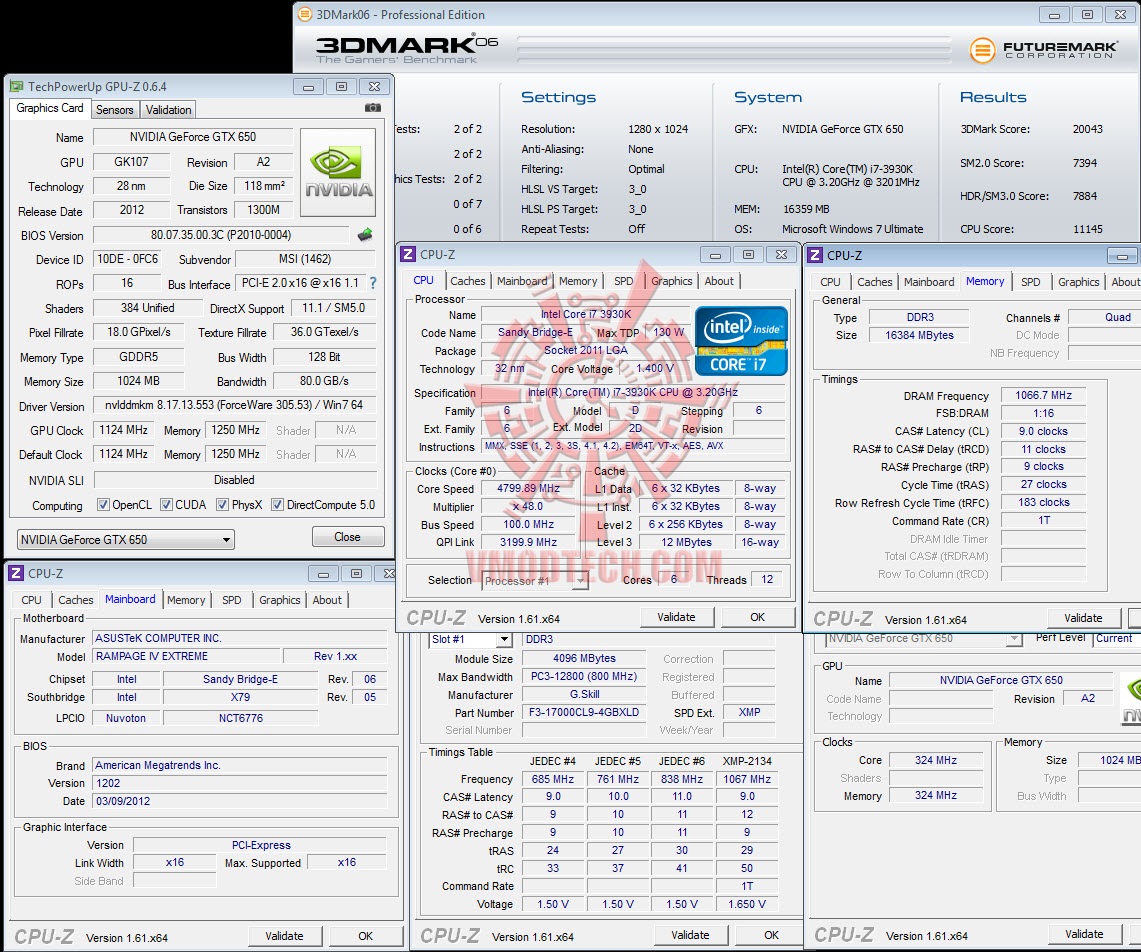Expand the Perf Level Current dropdown
Viewport: 1141px width, 952px height.
1114,638
